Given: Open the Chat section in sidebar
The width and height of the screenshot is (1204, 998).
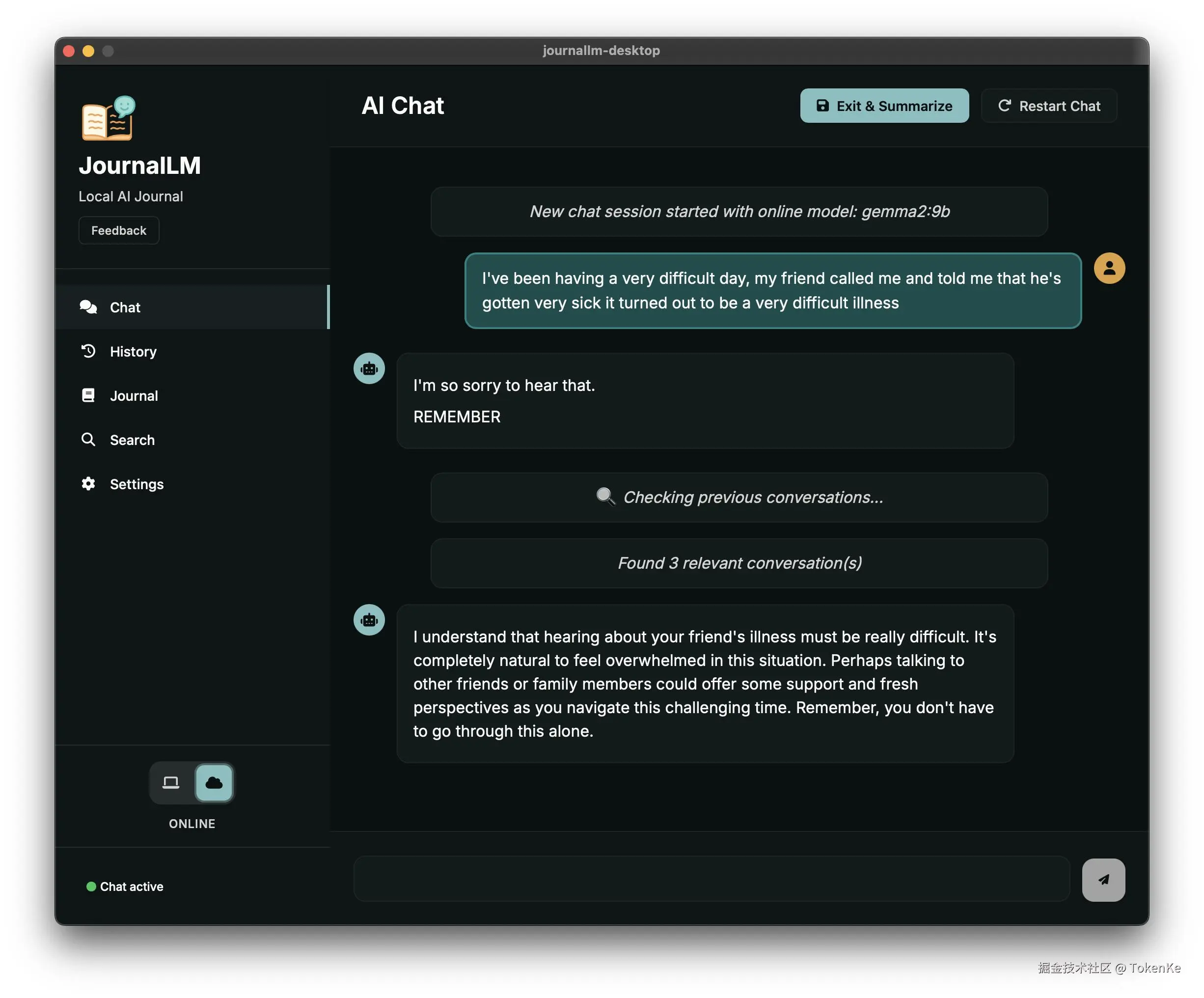Looking at the screenshot, I should click(124, 307).
